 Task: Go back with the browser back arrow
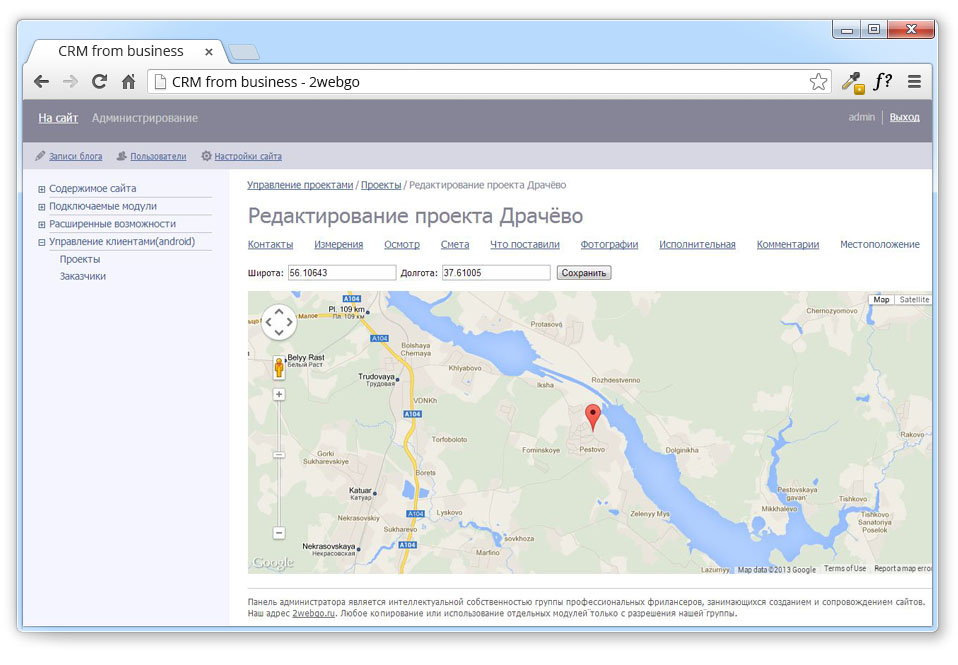[42, 81]
